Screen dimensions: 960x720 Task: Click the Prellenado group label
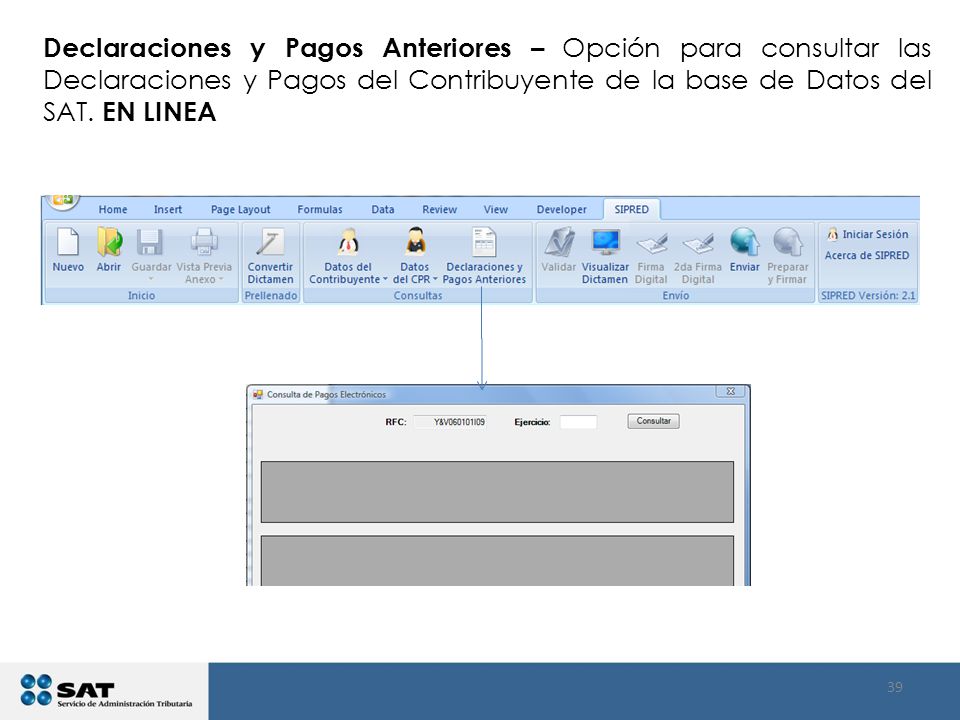click(271, 296)
